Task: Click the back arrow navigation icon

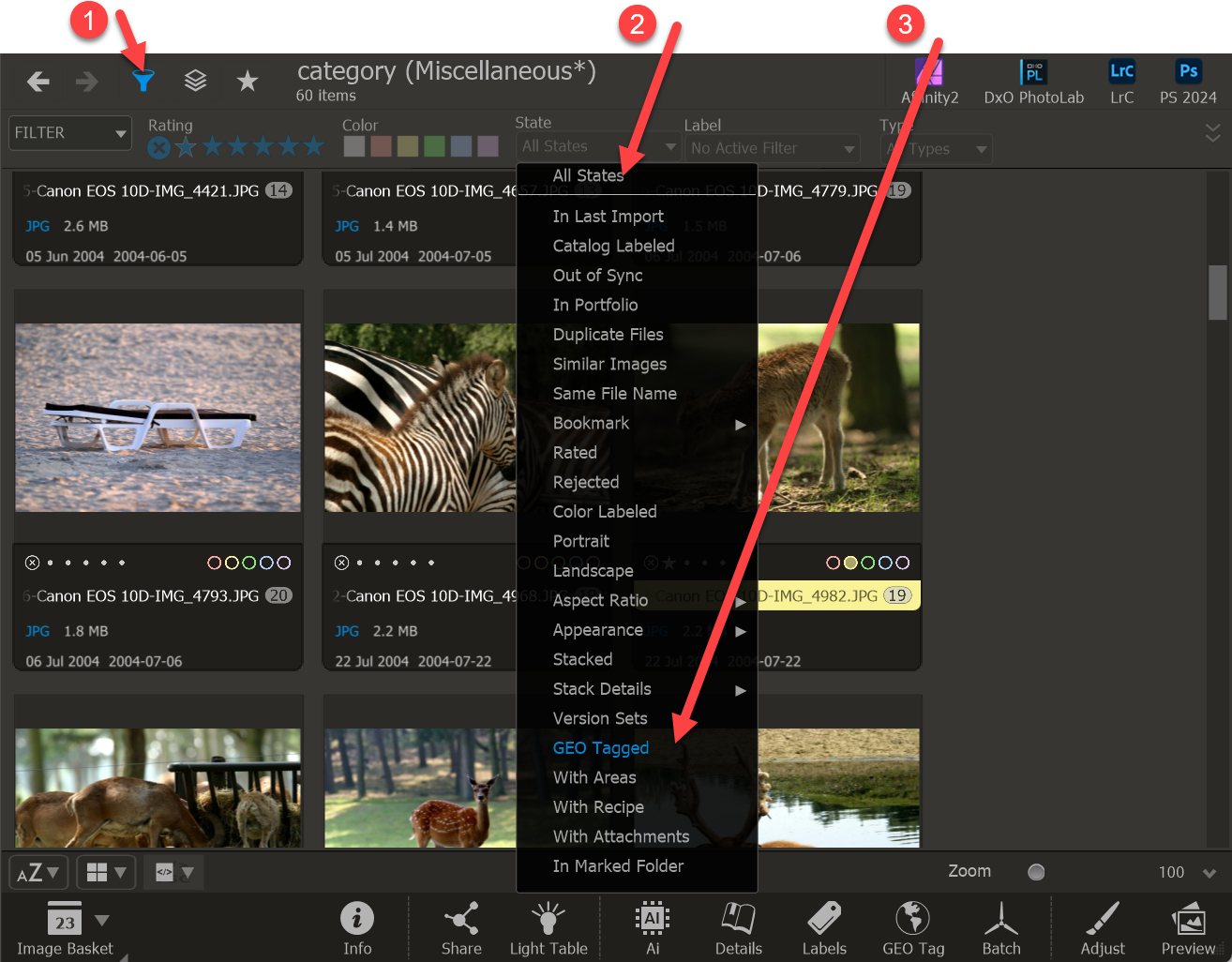Action: point(38,82)
